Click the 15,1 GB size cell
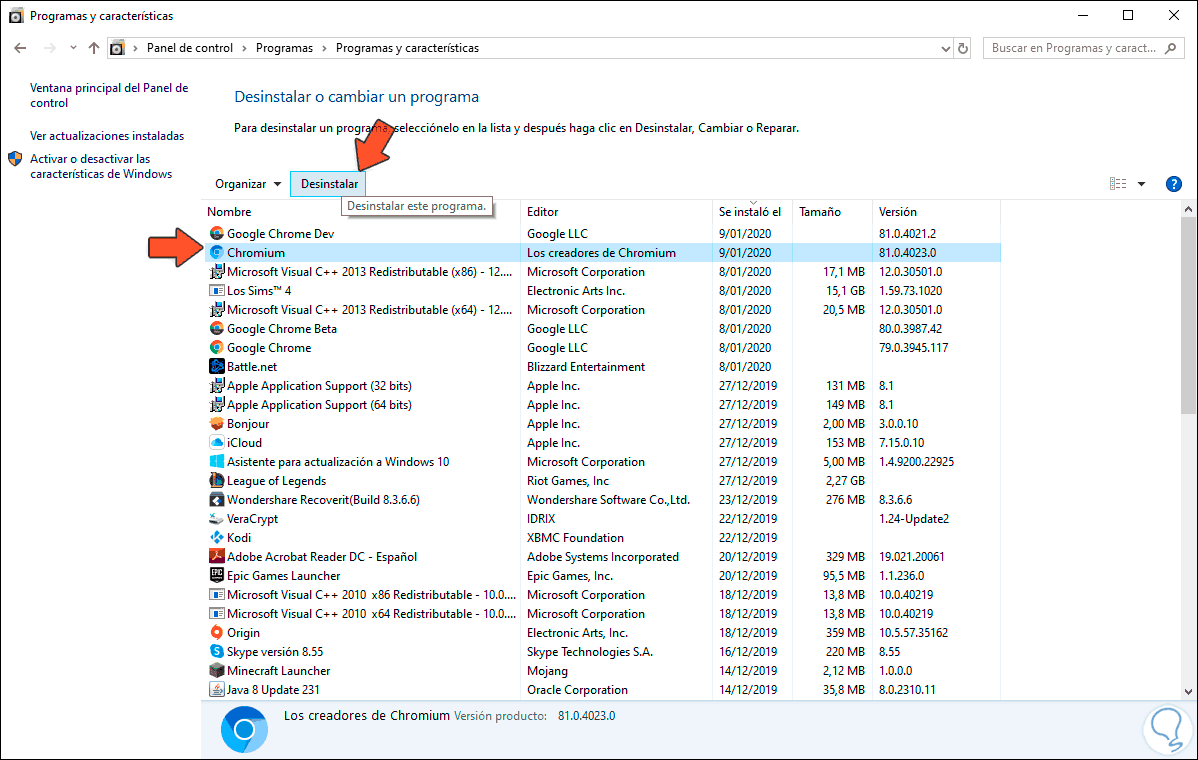The height and width of the screenshot is (760, 1198). click(x=845, y=291)
